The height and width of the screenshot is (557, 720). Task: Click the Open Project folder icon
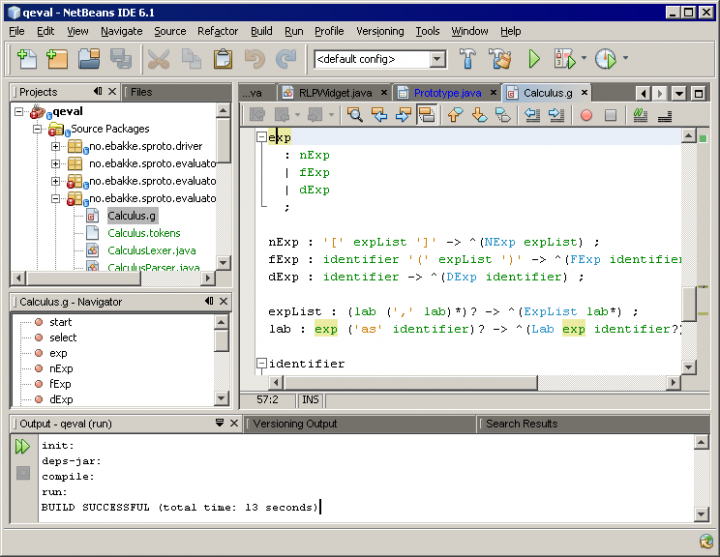pyautogui.click(x=89, y=59)
